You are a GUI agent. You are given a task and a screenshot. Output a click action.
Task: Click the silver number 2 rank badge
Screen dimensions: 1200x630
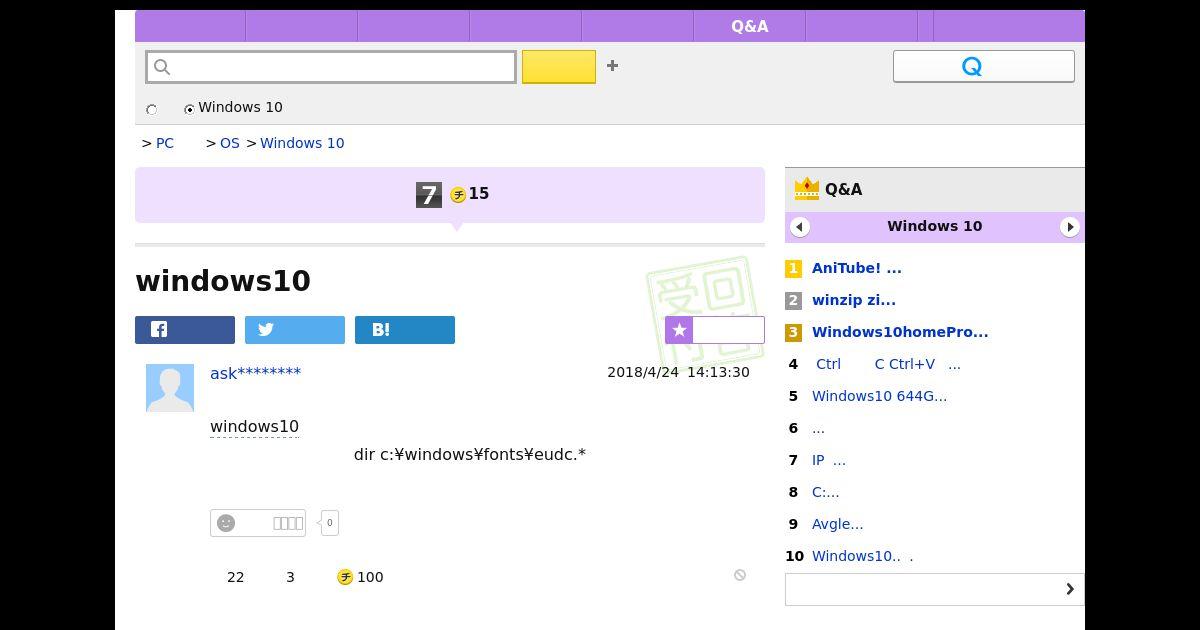(793, 300)
